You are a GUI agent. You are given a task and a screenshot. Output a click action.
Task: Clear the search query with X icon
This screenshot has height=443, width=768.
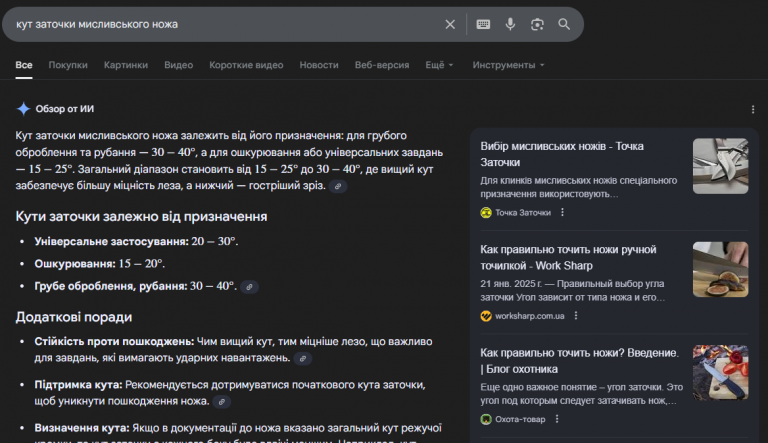tap(450, 24)
